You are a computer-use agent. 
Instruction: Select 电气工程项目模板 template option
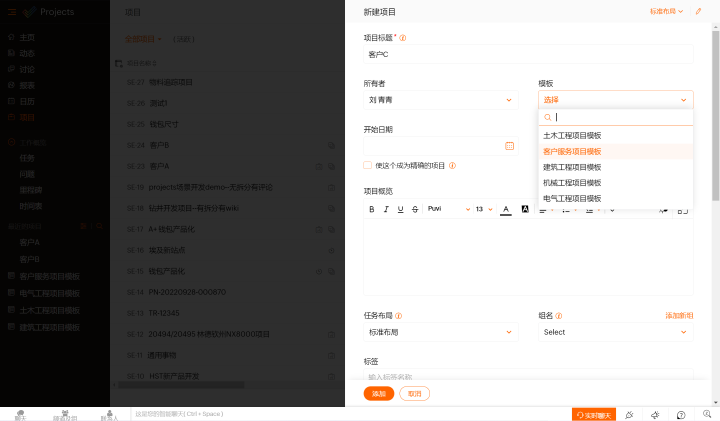(x=616, y=198)
